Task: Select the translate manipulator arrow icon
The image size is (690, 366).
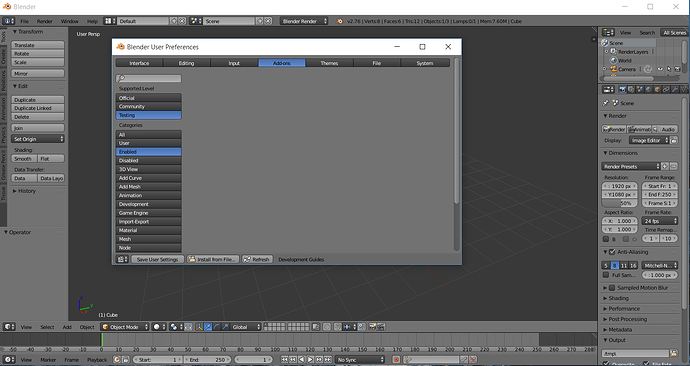Action: [x=208, y=327]
